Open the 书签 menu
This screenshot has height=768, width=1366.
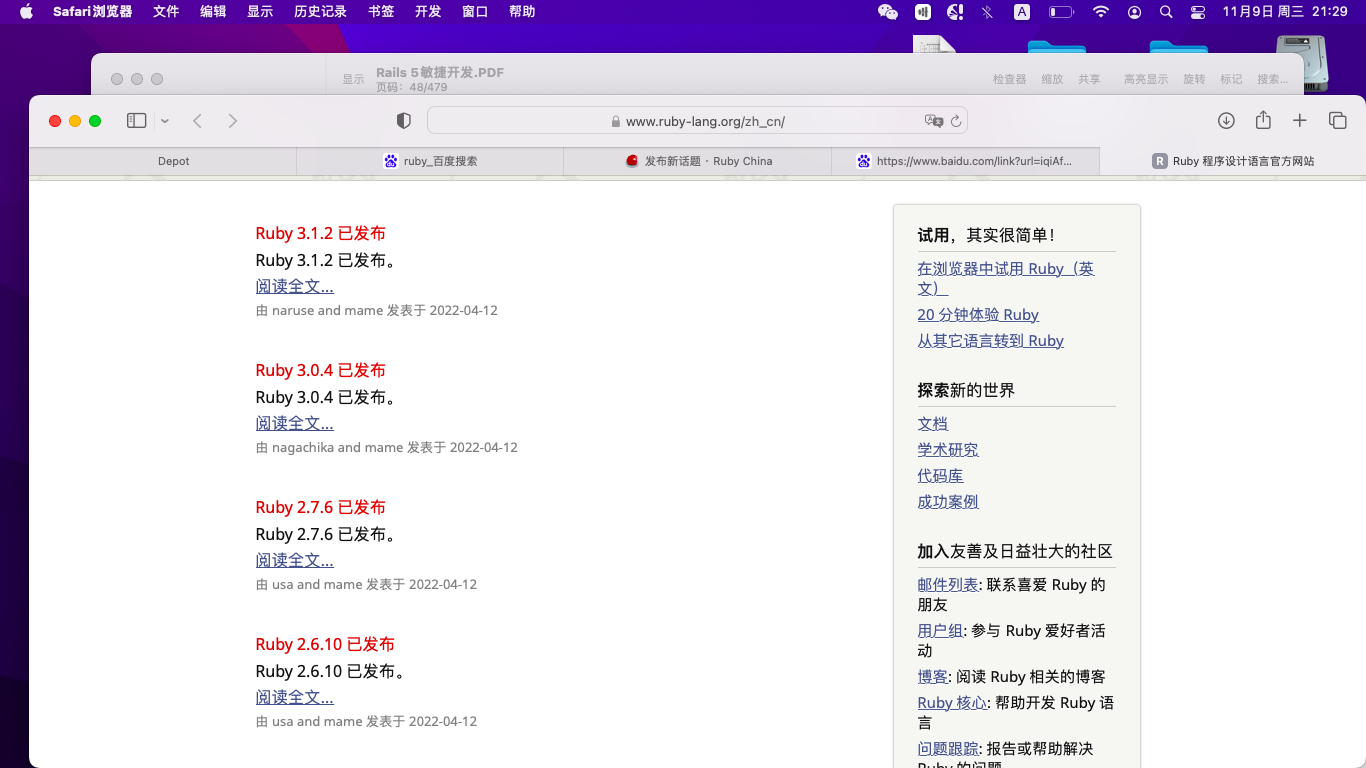381,12
